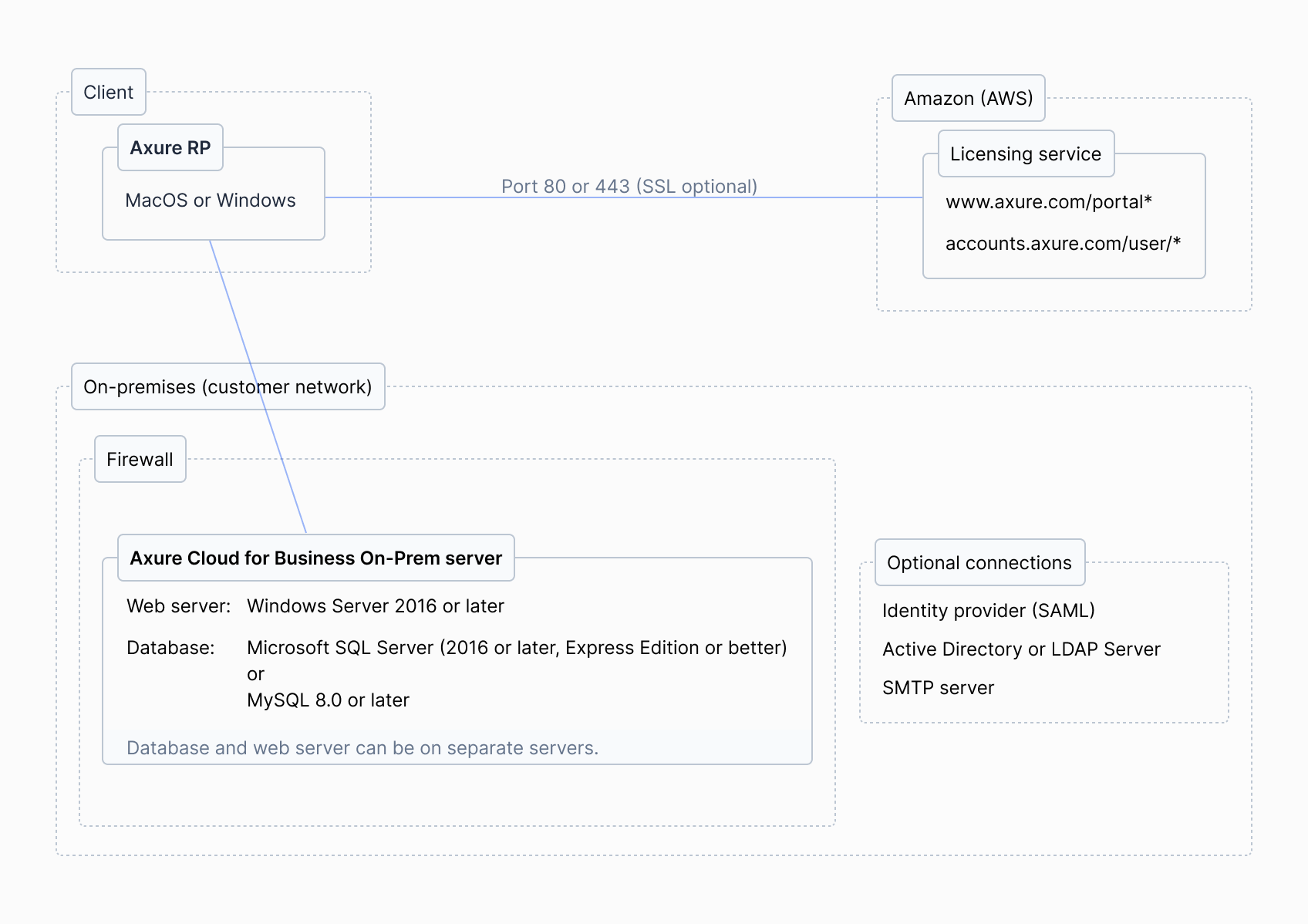The width and height of the screenshot is (1308, 924).
Task: Click 'Database and web server can be on separate servers' note
Action: 362,748
